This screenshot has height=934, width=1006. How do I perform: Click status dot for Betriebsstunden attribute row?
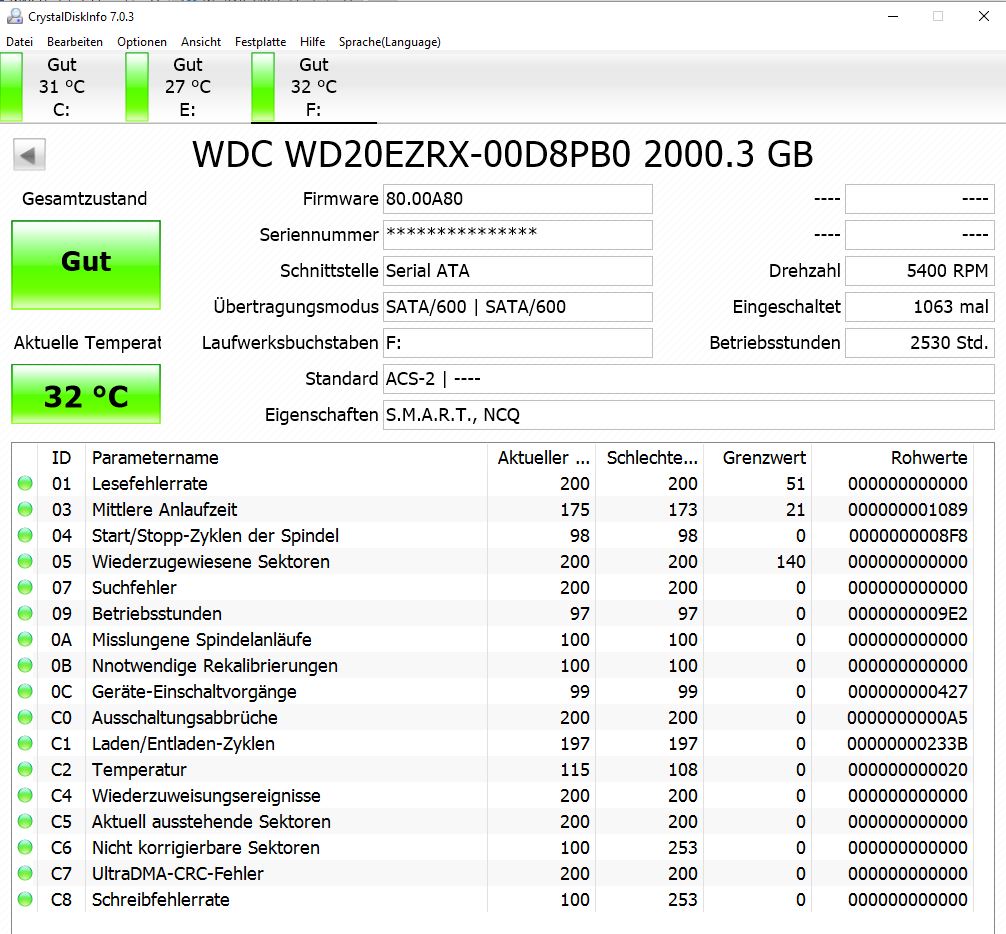(x=25, y=613)
